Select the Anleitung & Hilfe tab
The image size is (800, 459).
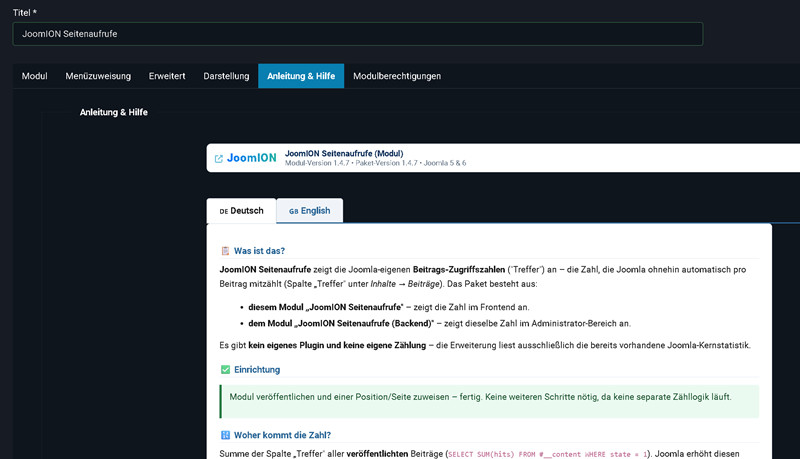pyautogui.click(x=301, y=76)
